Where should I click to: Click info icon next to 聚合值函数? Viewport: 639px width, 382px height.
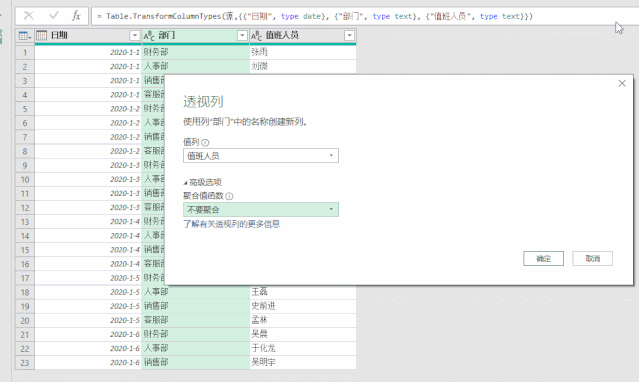click(229, 196)
